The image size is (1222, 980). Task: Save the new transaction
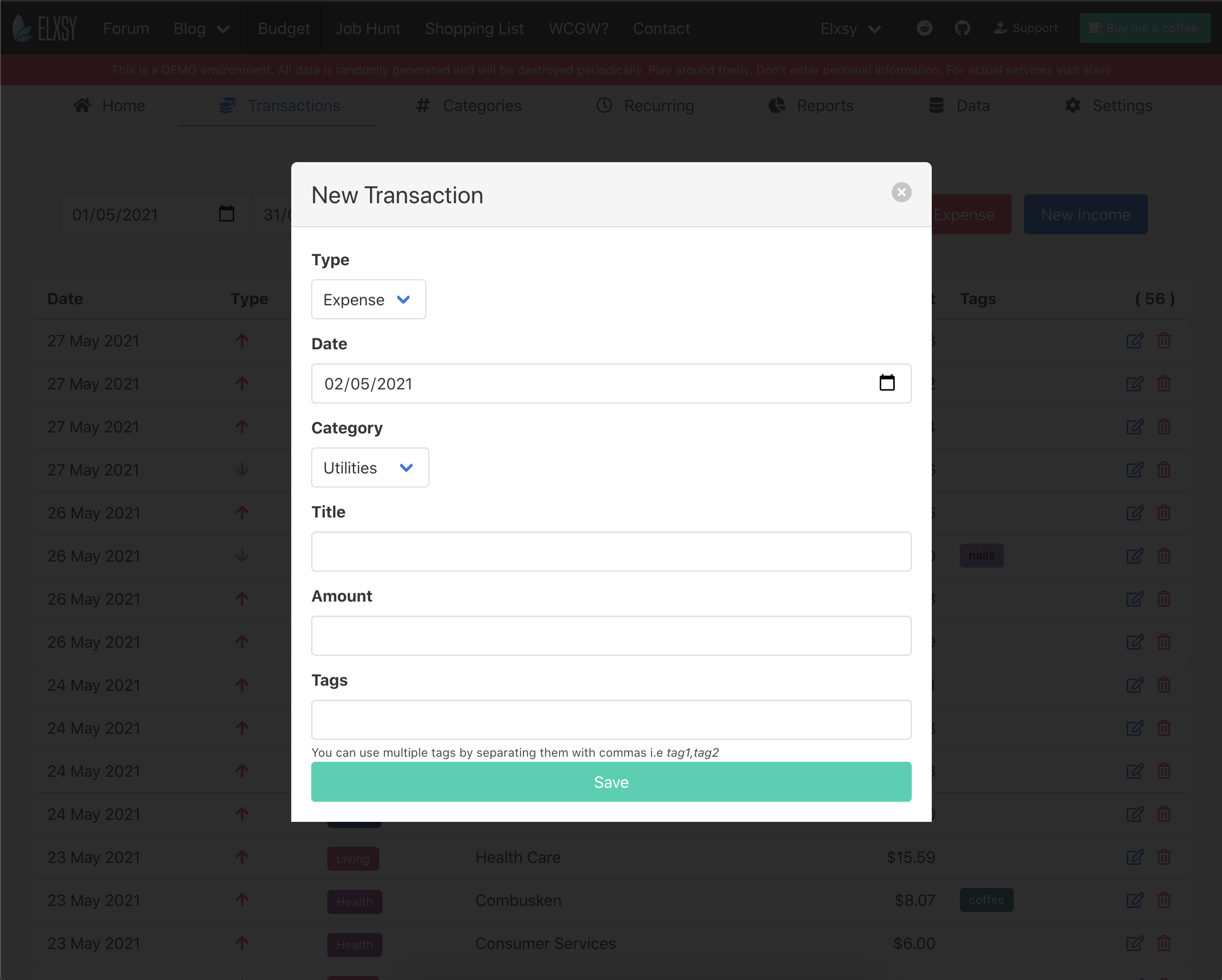(611, 782)
